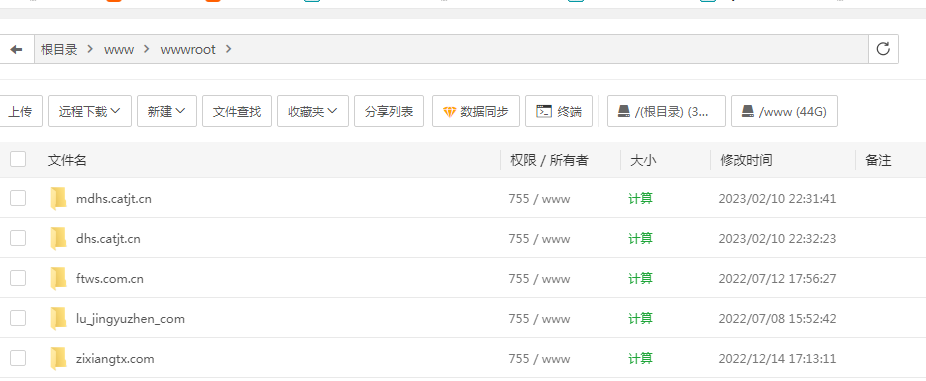The height and width of the screenshot is (381, 926).
Task: Click the 上传 upload button
Action: pos(20,111)
